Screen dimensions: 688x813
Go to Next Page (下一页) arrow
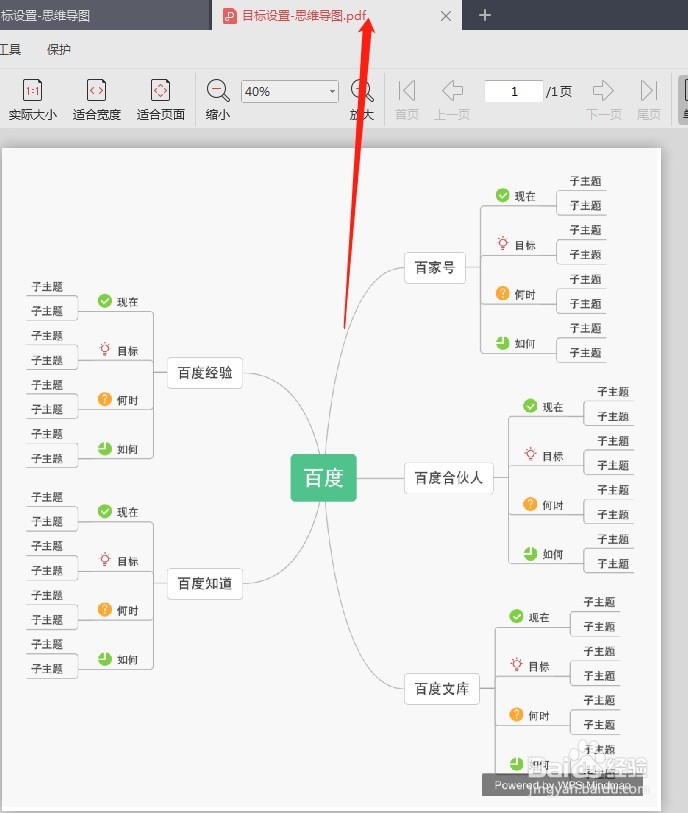click(x=603, y=91)
